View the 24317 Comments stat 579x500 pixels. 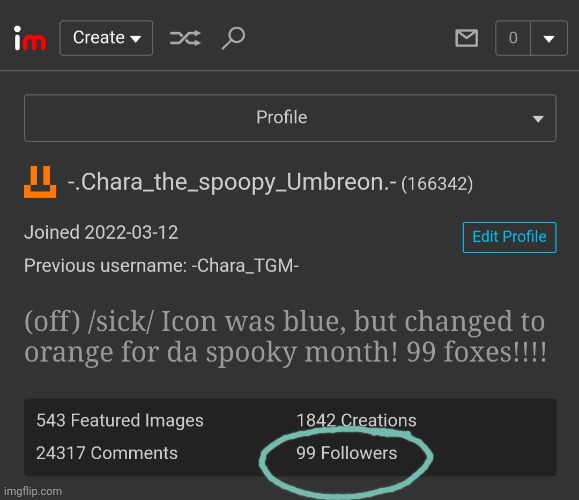click(x=107, y=453)
